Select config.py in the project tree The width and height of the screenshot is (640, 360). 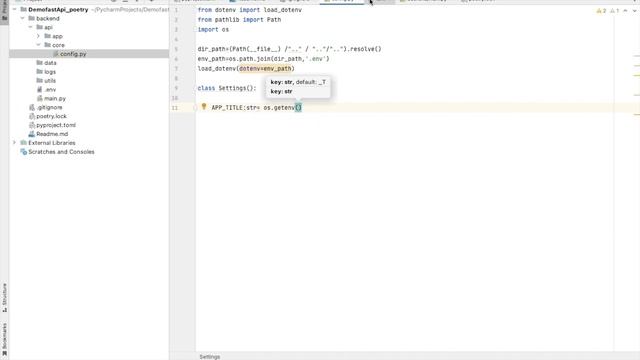pyautogui.click(x=73, y=54)
